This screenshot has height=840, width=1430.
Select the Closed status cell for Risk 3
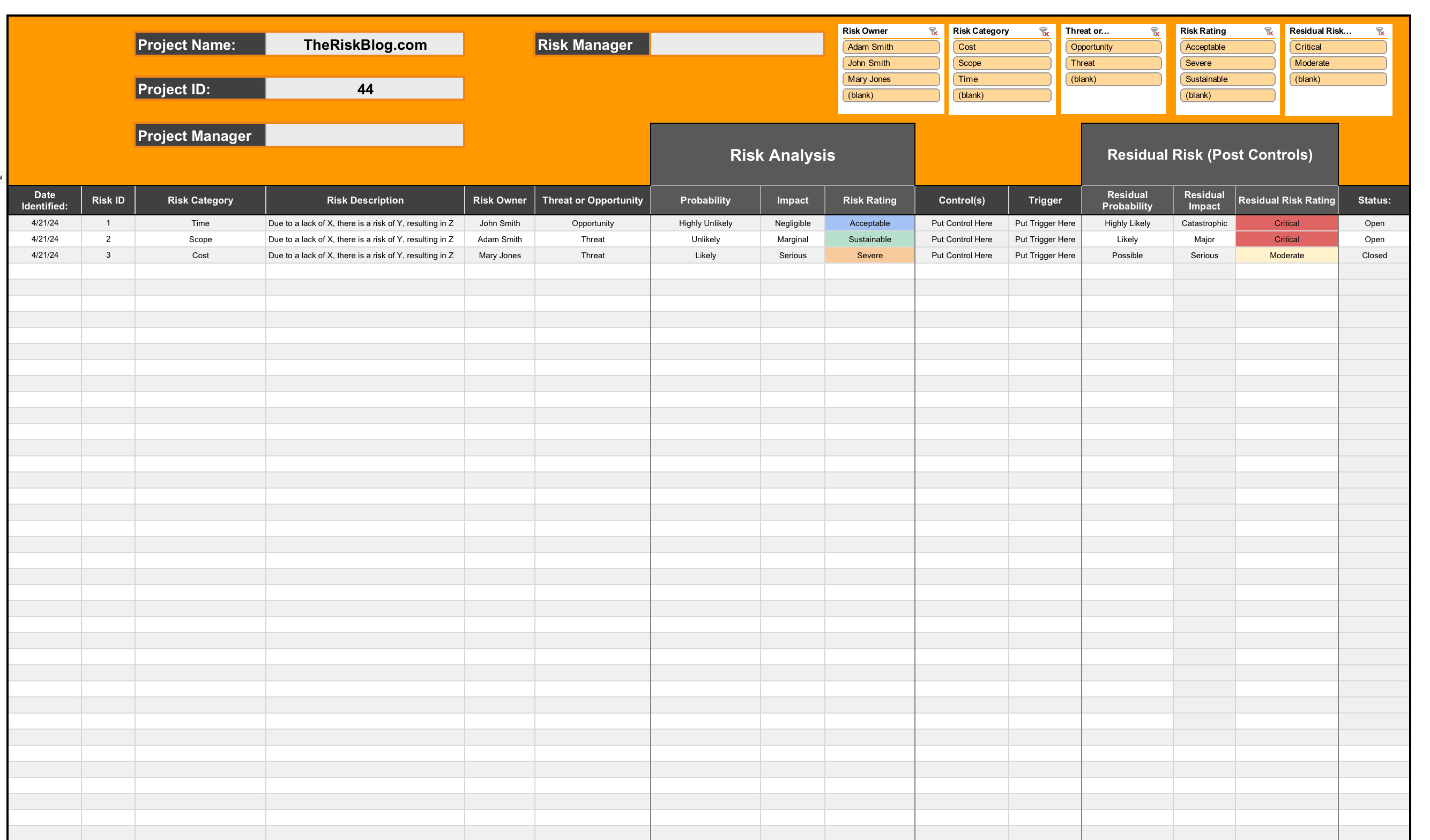1374,255
